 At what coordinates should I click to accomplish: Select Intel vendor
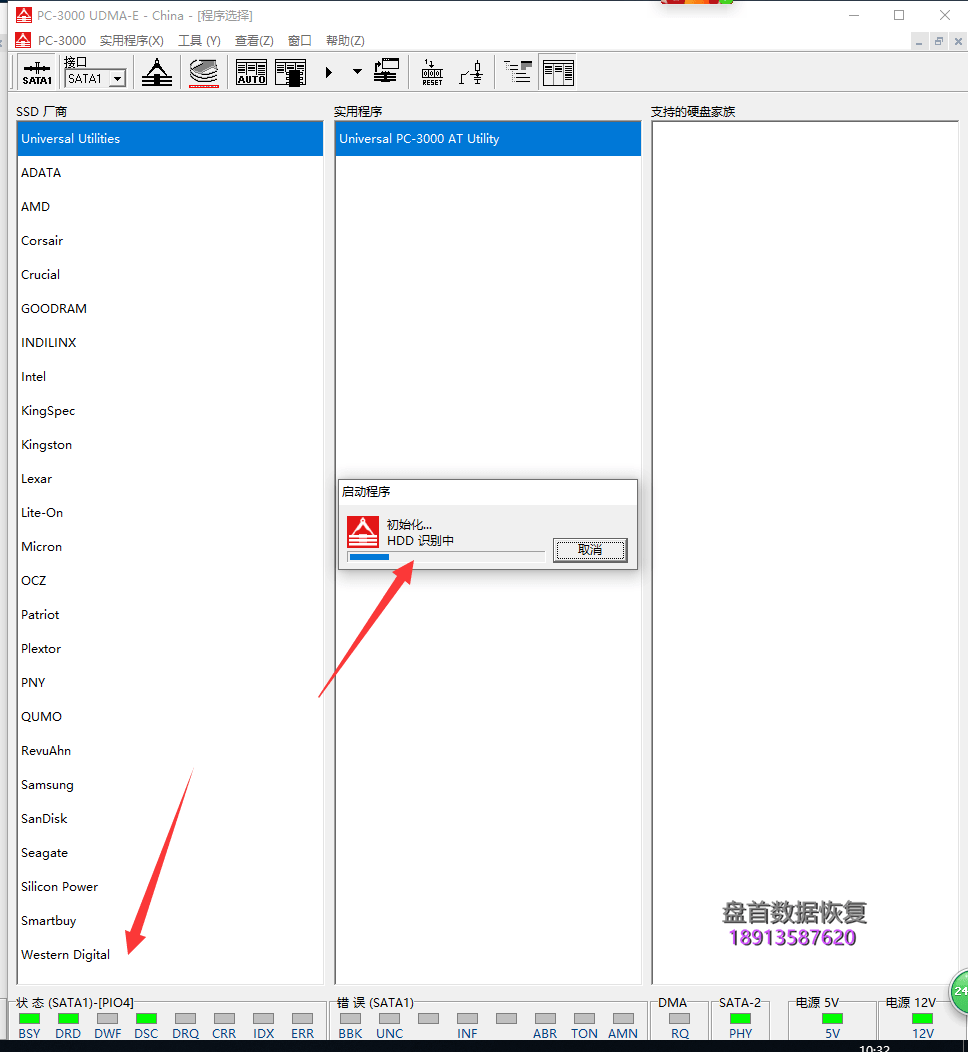tap(170, 376)
